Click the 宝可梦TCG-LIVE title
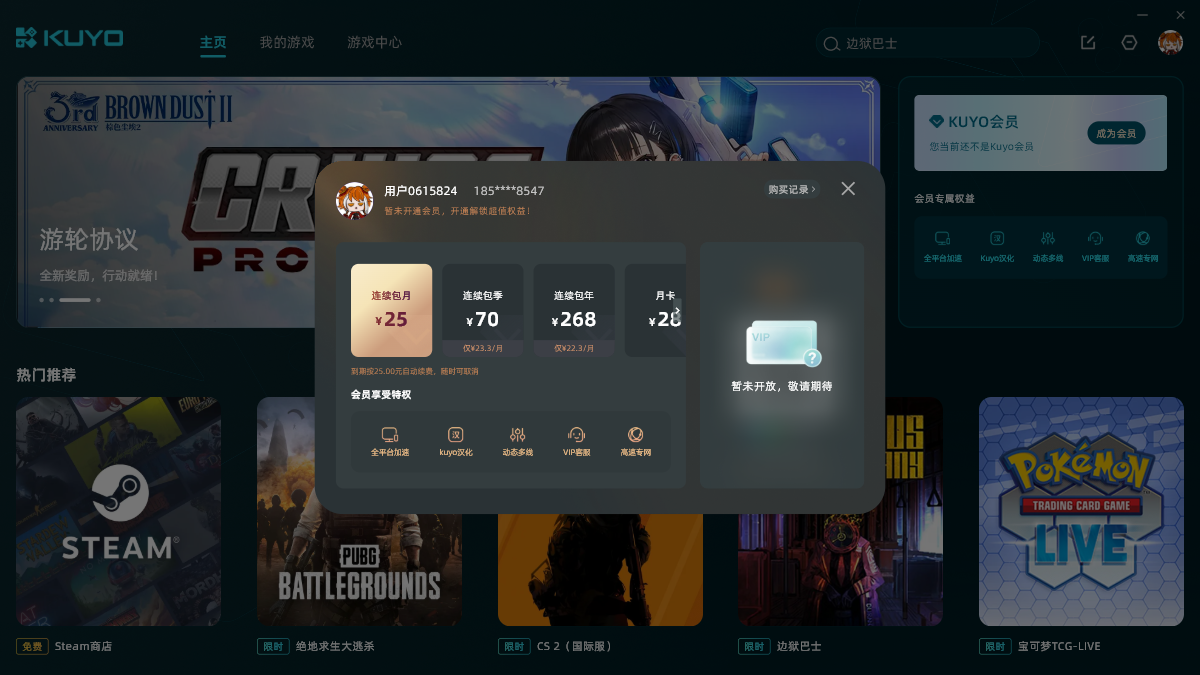This screenshot has height=675, width=1200. [x=1059, y=647]
